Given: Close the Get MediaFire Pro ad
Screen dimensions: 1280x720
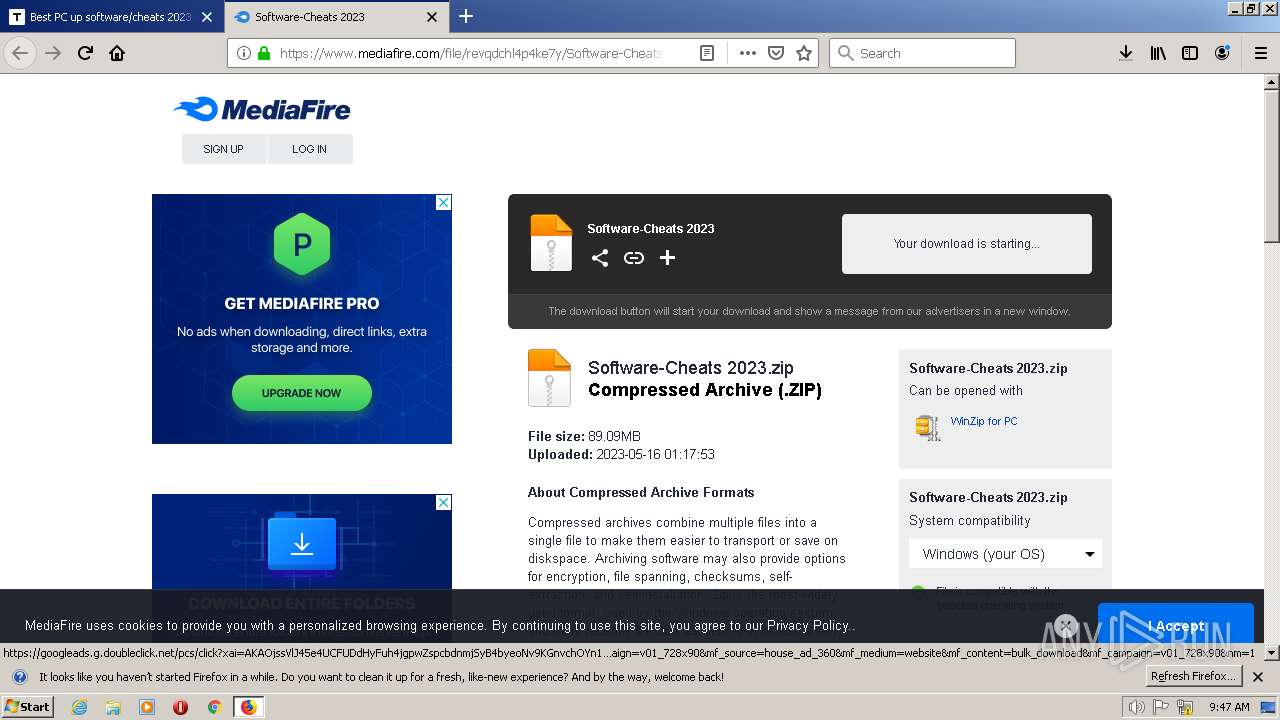Looking at the screenshot, I should (443, 202).
